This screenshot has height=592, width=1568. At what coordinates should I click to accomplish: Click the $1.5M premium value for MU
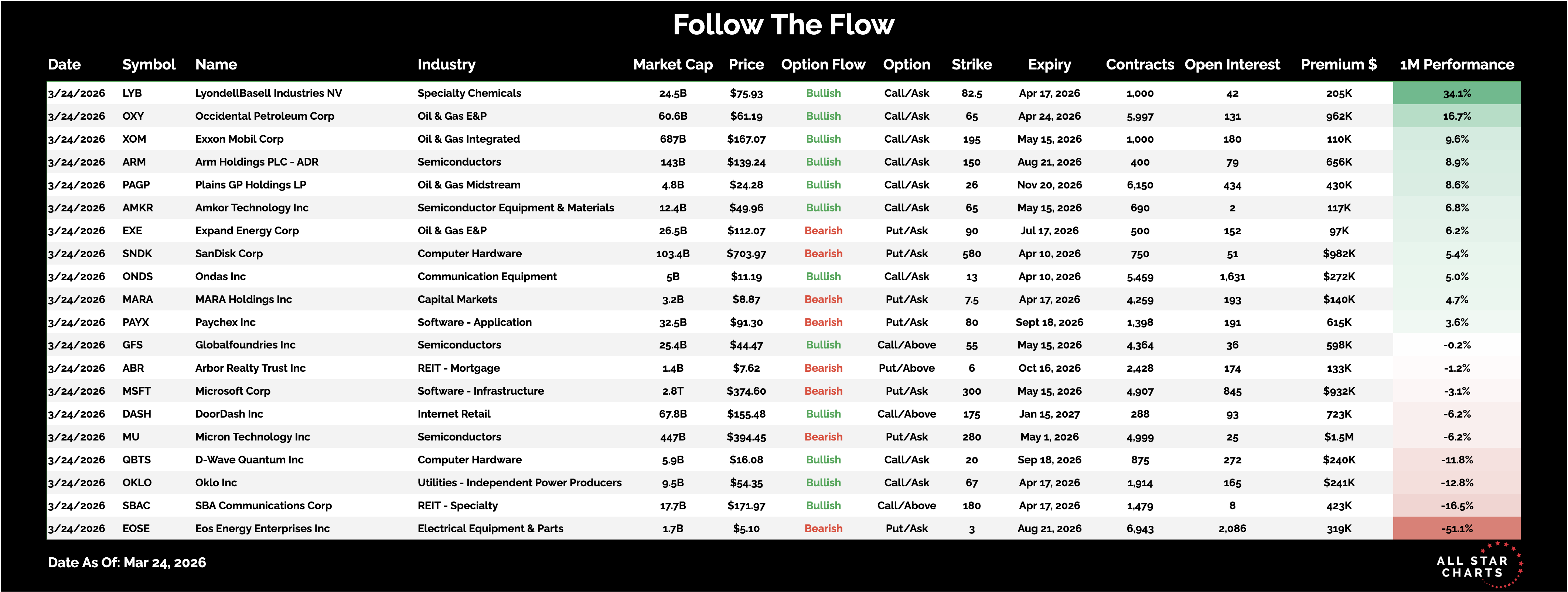point(1339,437)
